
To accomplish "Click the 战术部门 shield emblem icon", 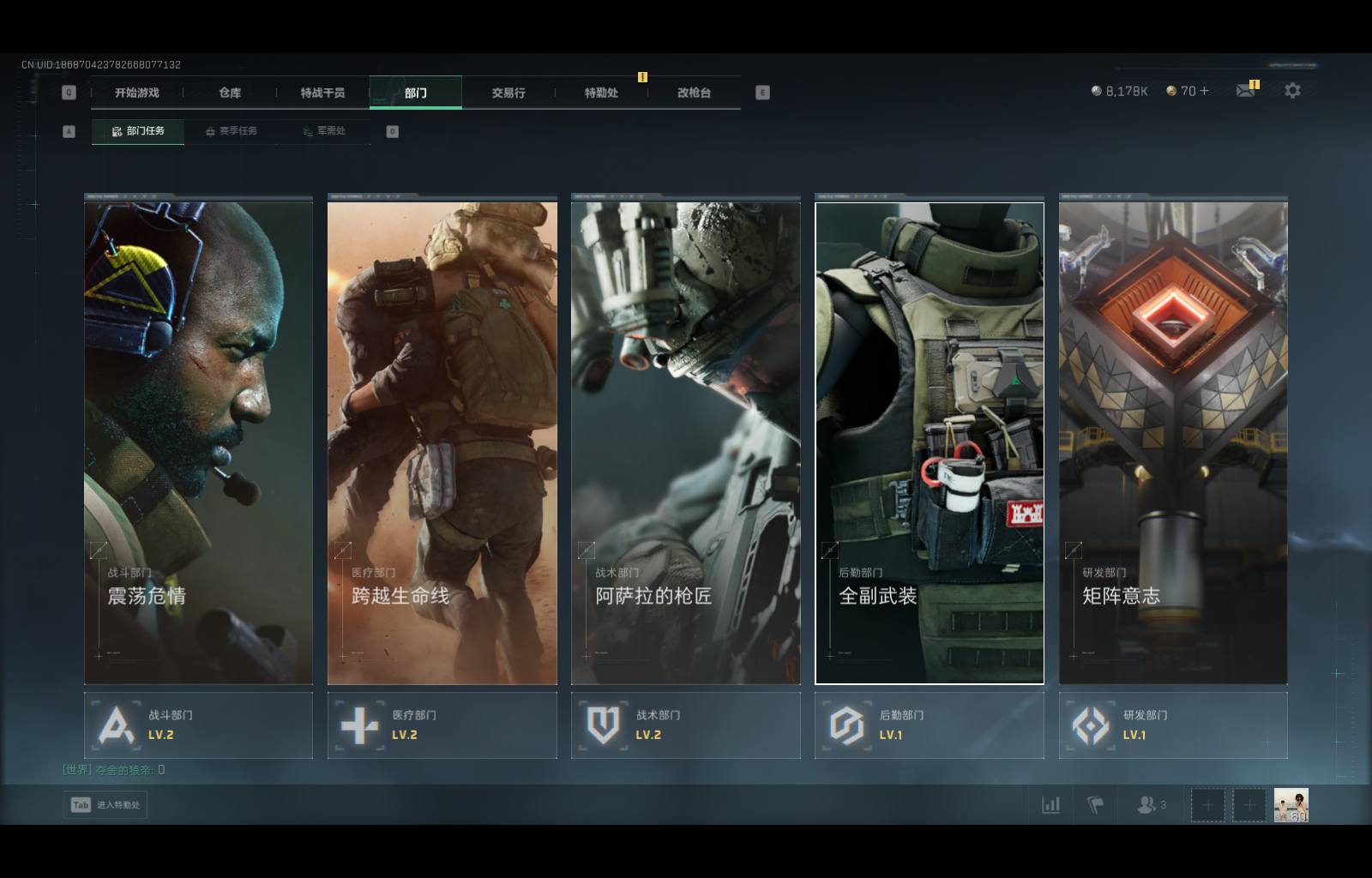I will point(603,725).
